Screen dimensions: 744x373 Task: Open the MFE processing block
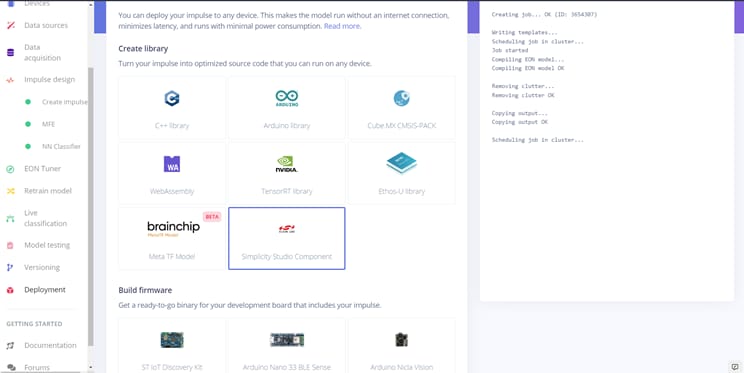pos(48,124)
